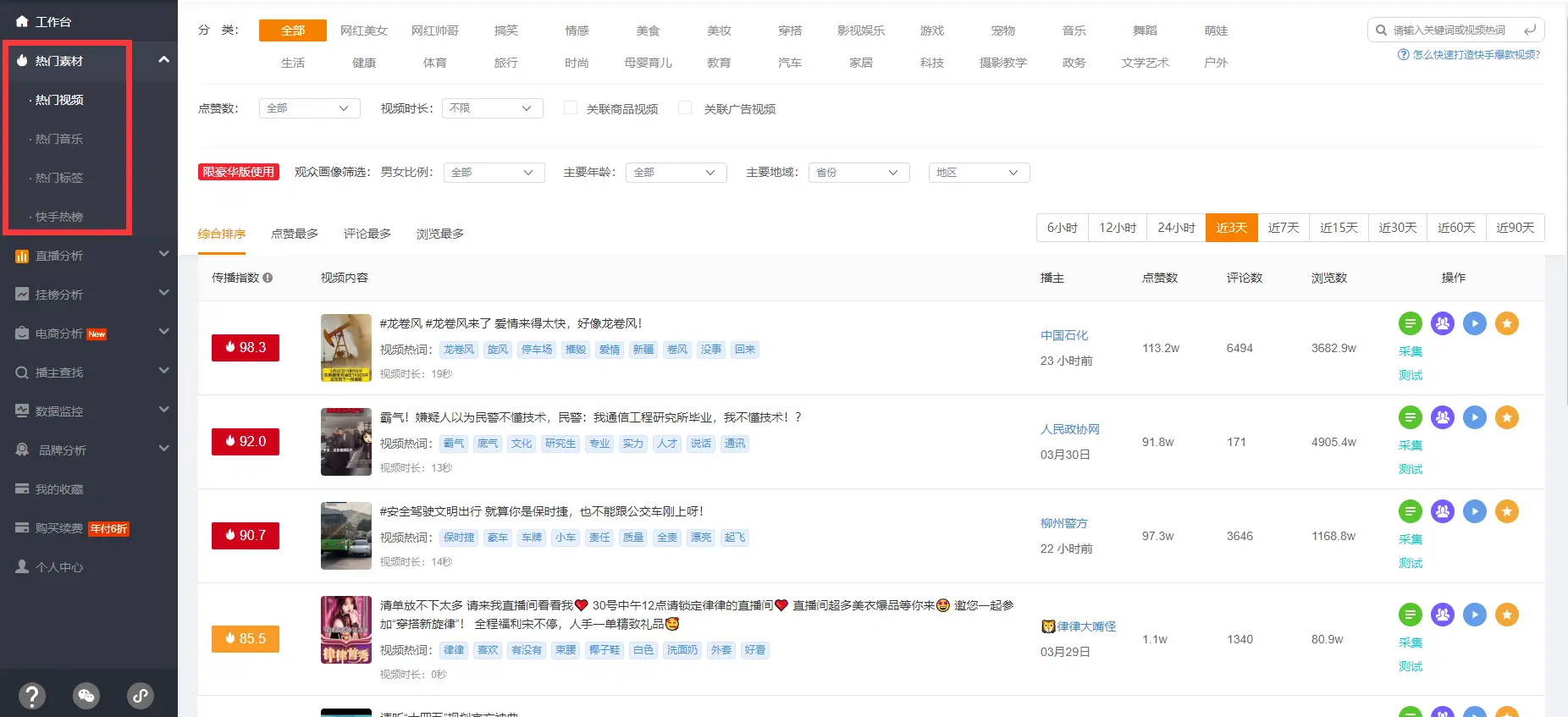The width and height of the screenshot is (1568, 717).
Task: Switch to 浏览最多 tab
Action: (440, 234)
